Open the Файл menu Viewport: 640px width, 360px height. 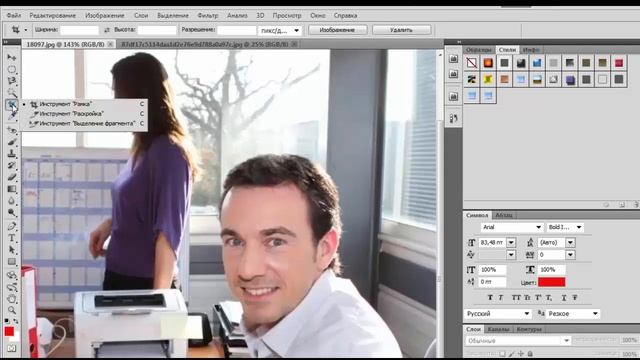pos(14,16)
